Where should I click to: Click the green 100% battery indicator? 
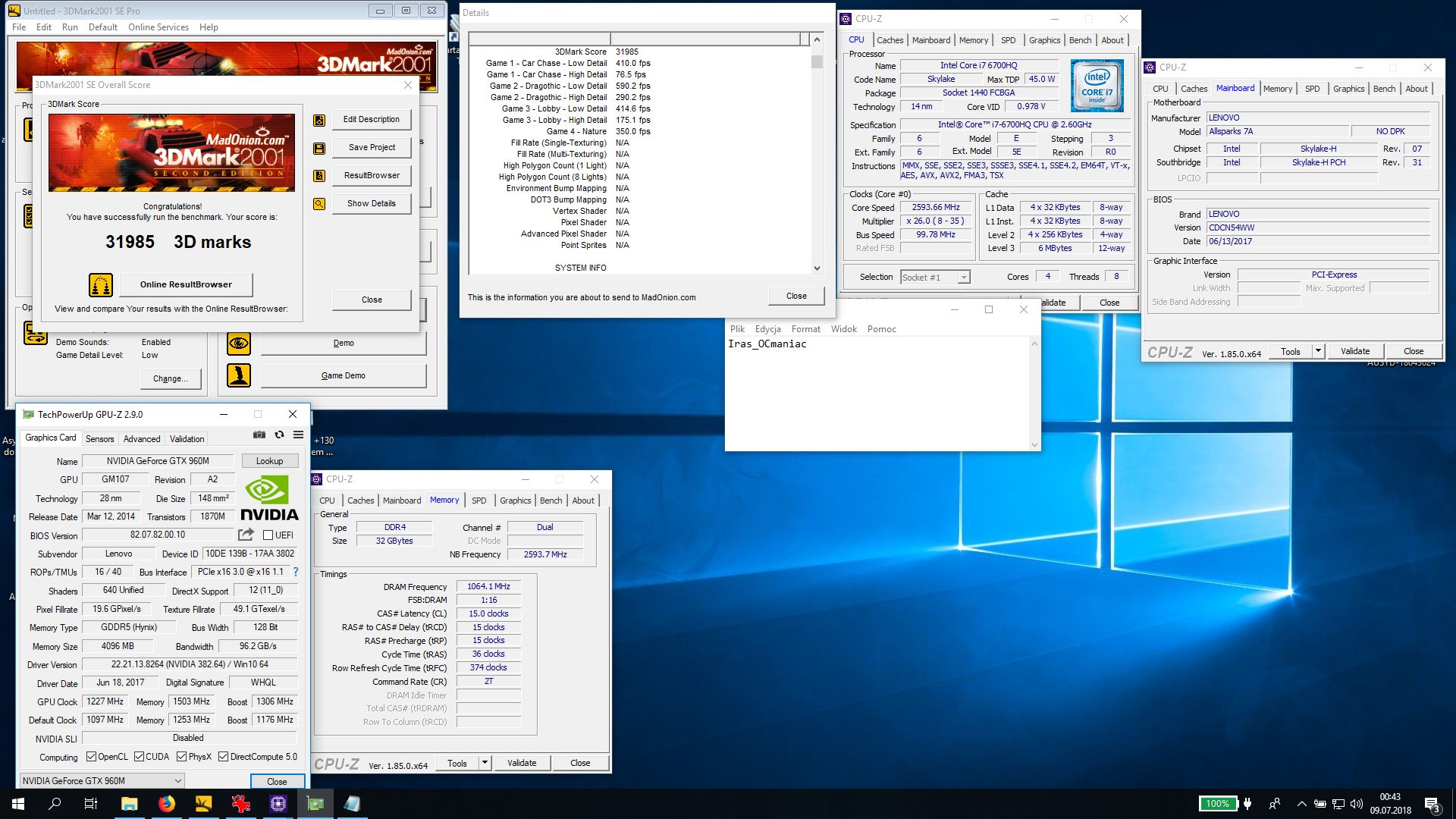pos(1217,804)
